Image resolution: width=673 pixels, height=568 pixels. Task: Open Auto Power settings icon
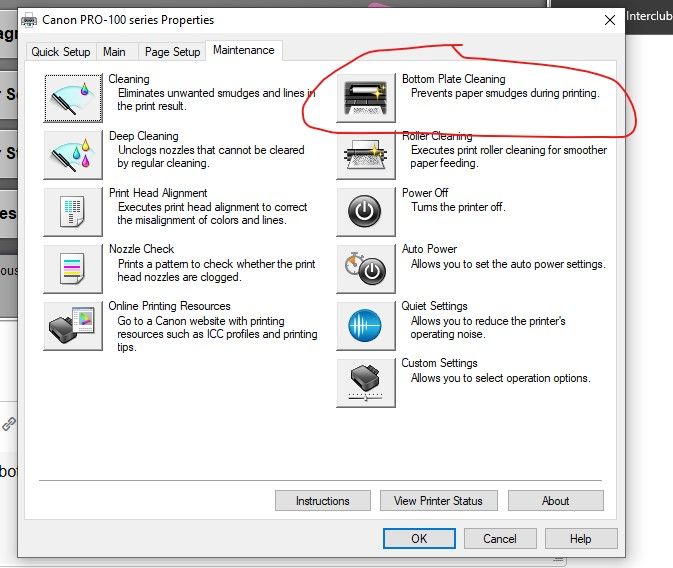(366, 269)
